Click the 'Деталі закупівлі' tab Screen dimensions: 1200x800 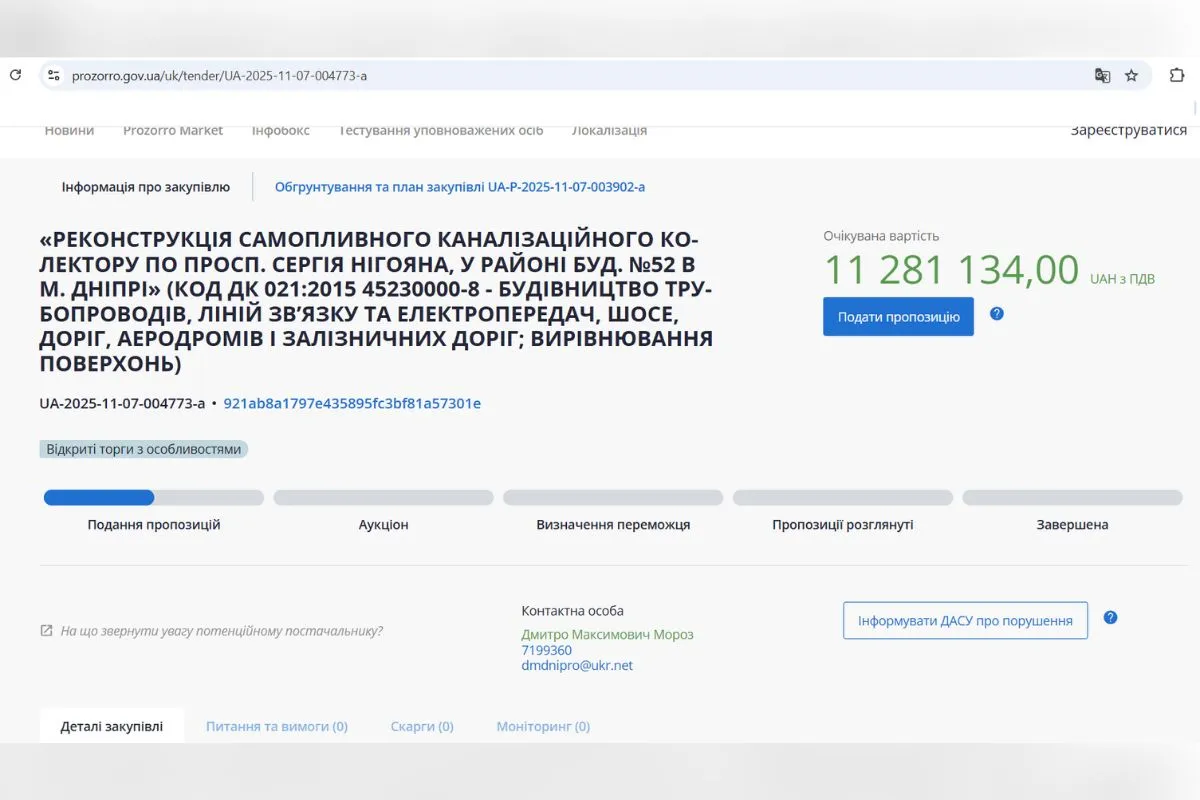111,725
